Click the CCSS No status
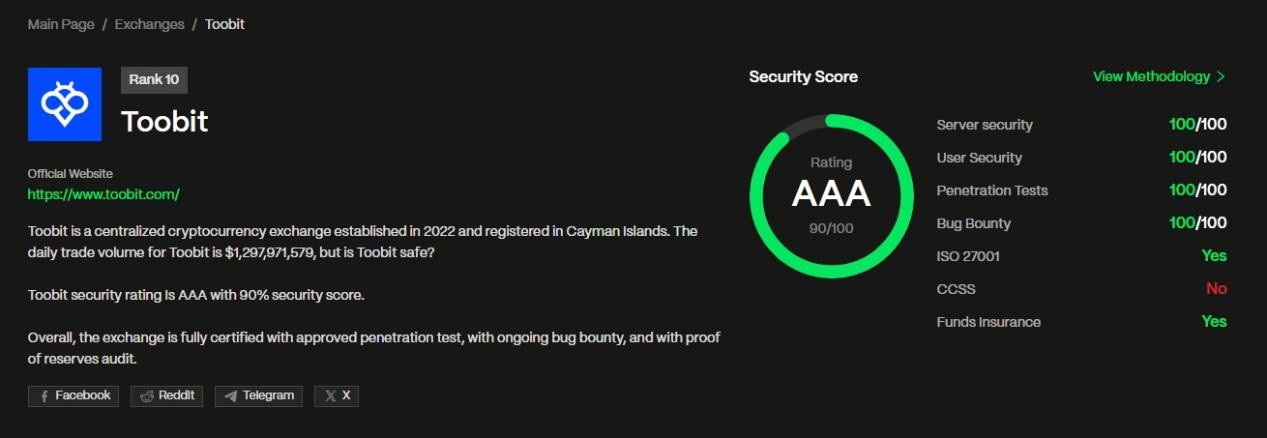Image resolution: width=1267 pixels, height=438 pixels. [1216, 289]
